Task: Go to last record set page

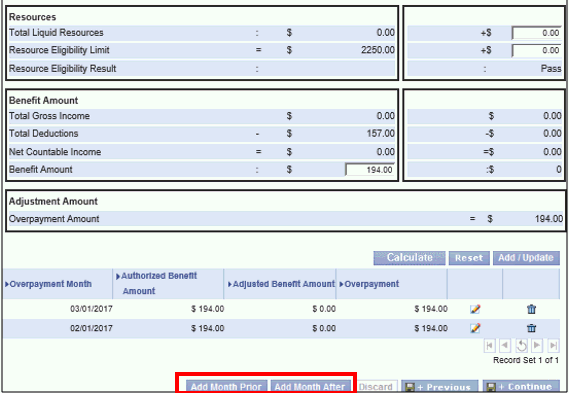Action: (x=553, y=345)
